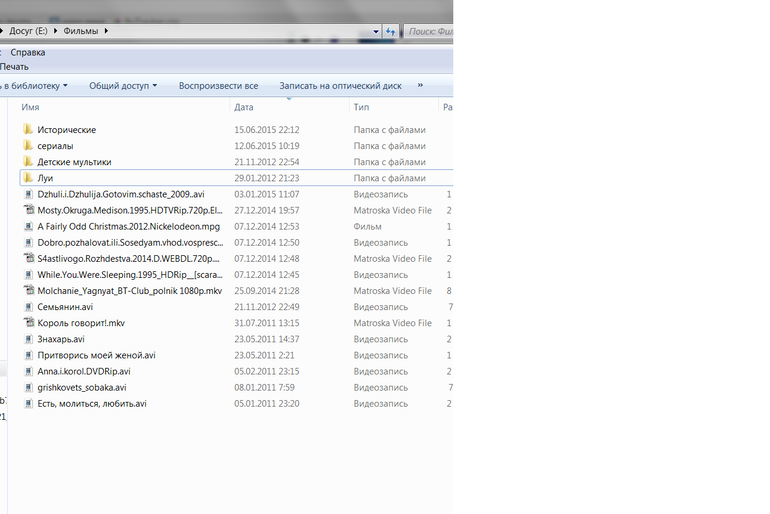Select the Детские мультики folder name
This screenshot has width=770, height=514.
(74, 162)
